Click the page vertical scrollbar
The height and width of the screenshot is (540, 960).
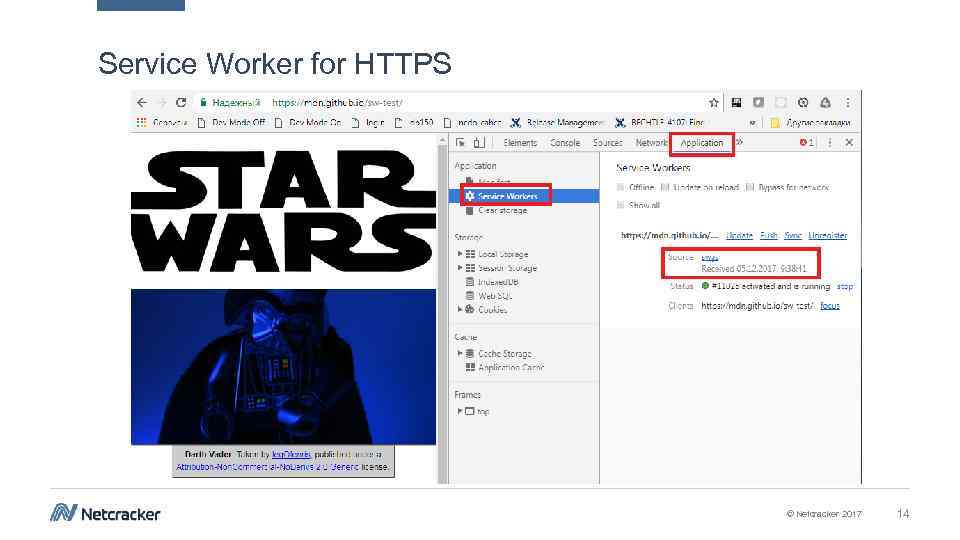[x=443, y=309]
